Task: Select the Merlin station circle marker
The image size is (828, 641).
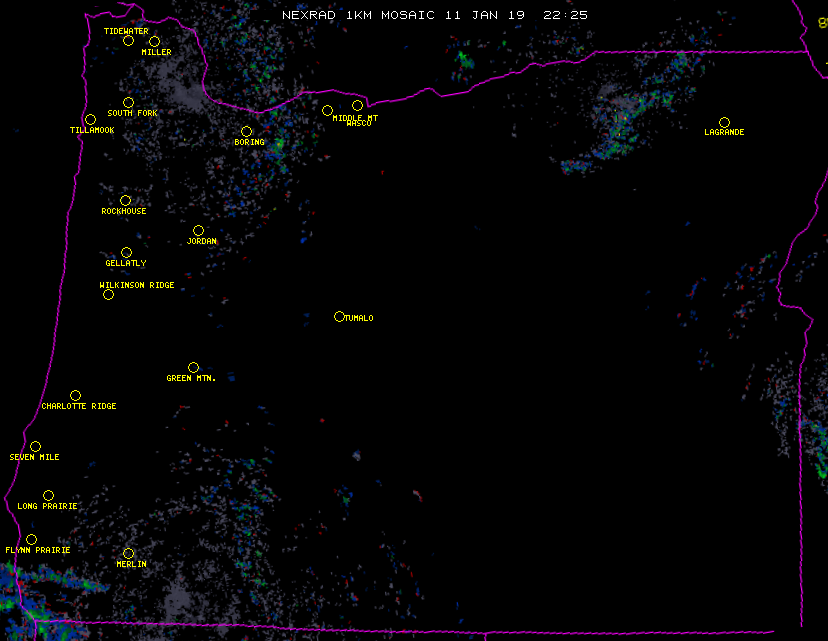Action: pos(128,554)
